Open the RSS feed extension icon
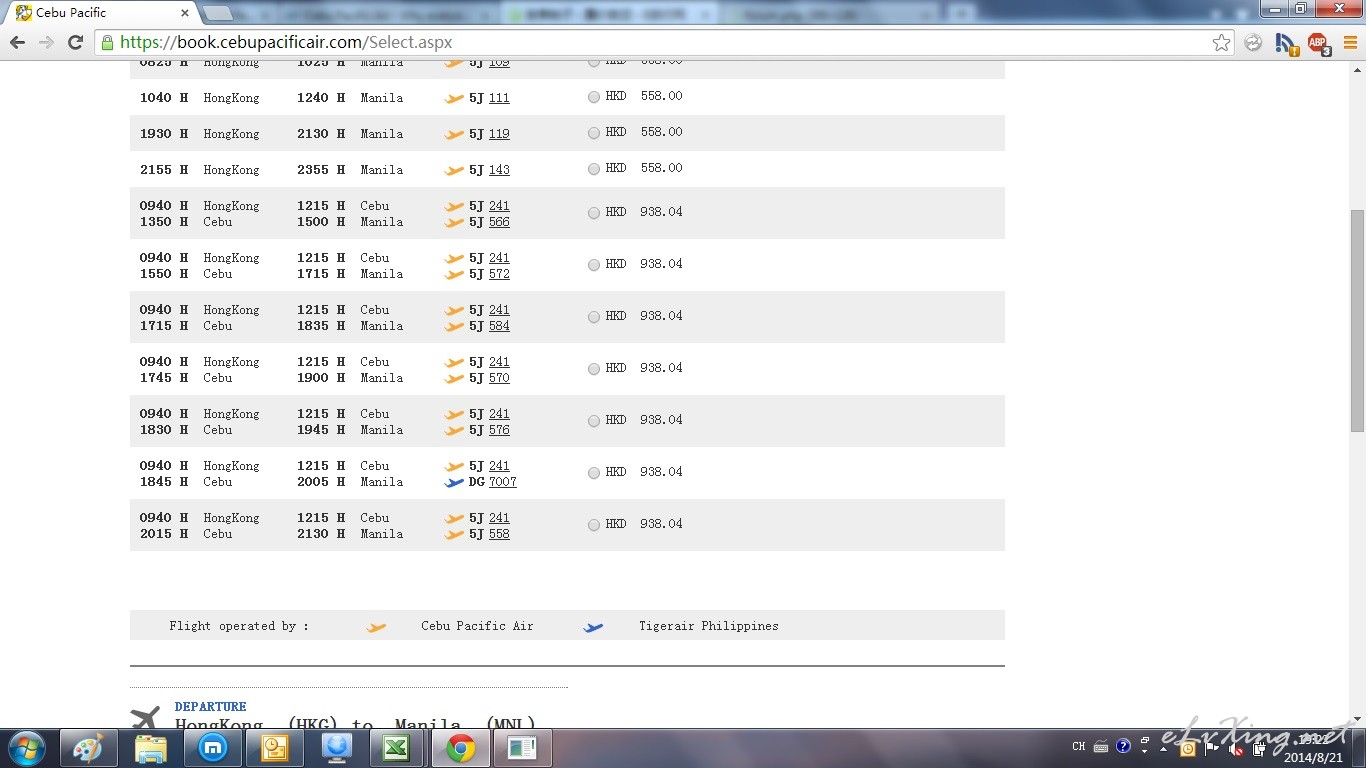Image resolution: width=1366 pixels, height=768 pixels. coord(1286,43)
